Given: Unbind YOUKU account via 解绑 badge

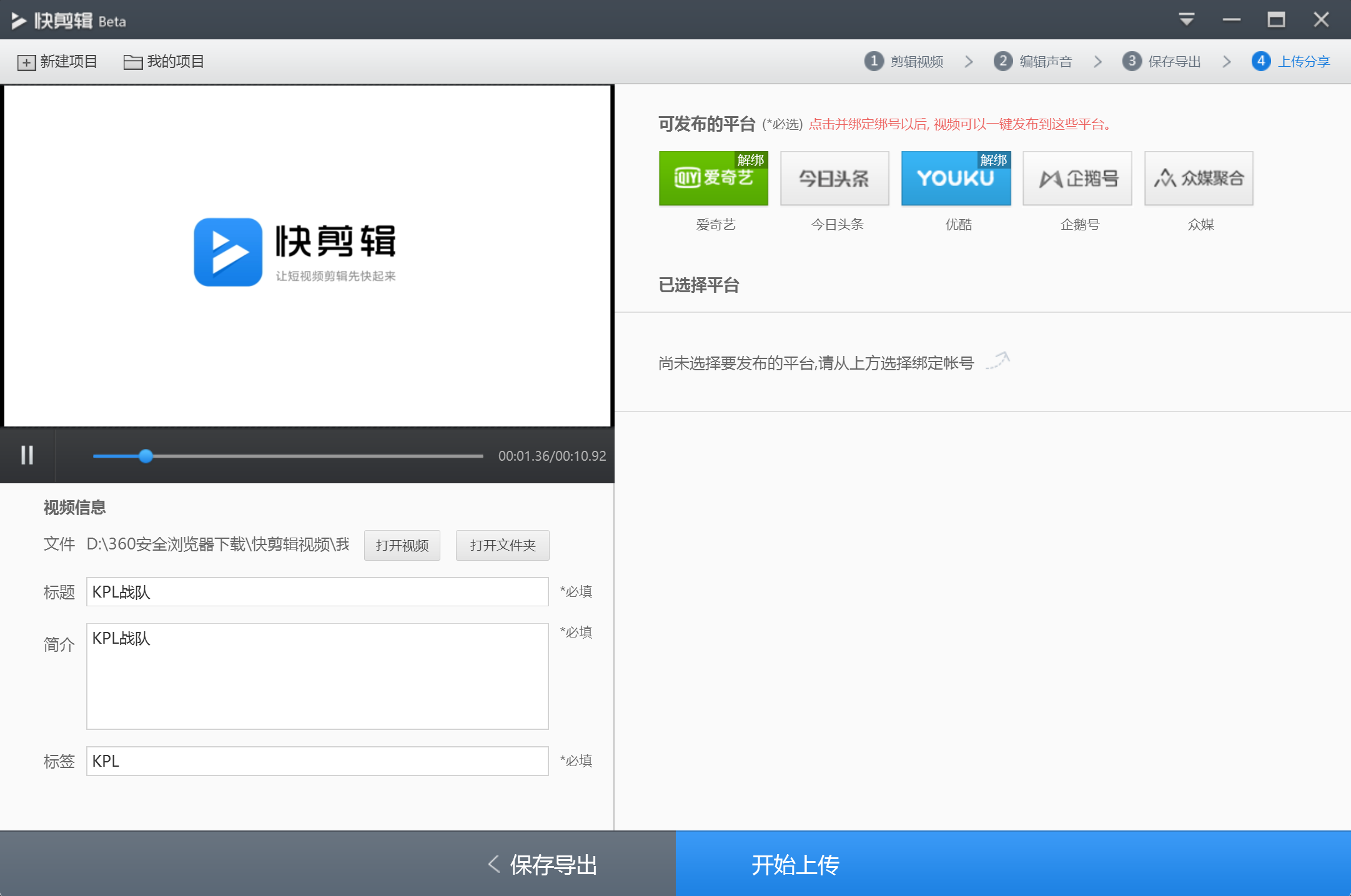Looking at the screenshot, I should click(x=993, y=160).
